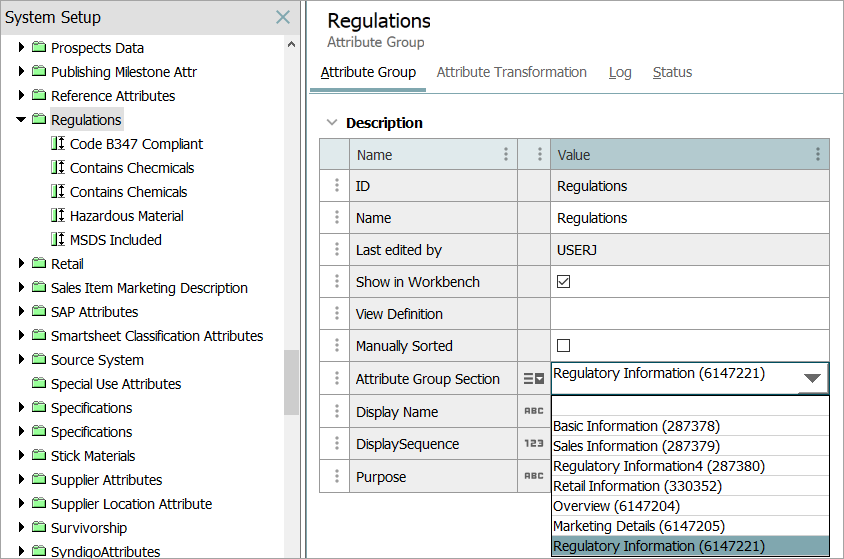Viewport: 844px width, 559px height.
Task: Click the MSDS Included attribute icon
Action: 58,239
